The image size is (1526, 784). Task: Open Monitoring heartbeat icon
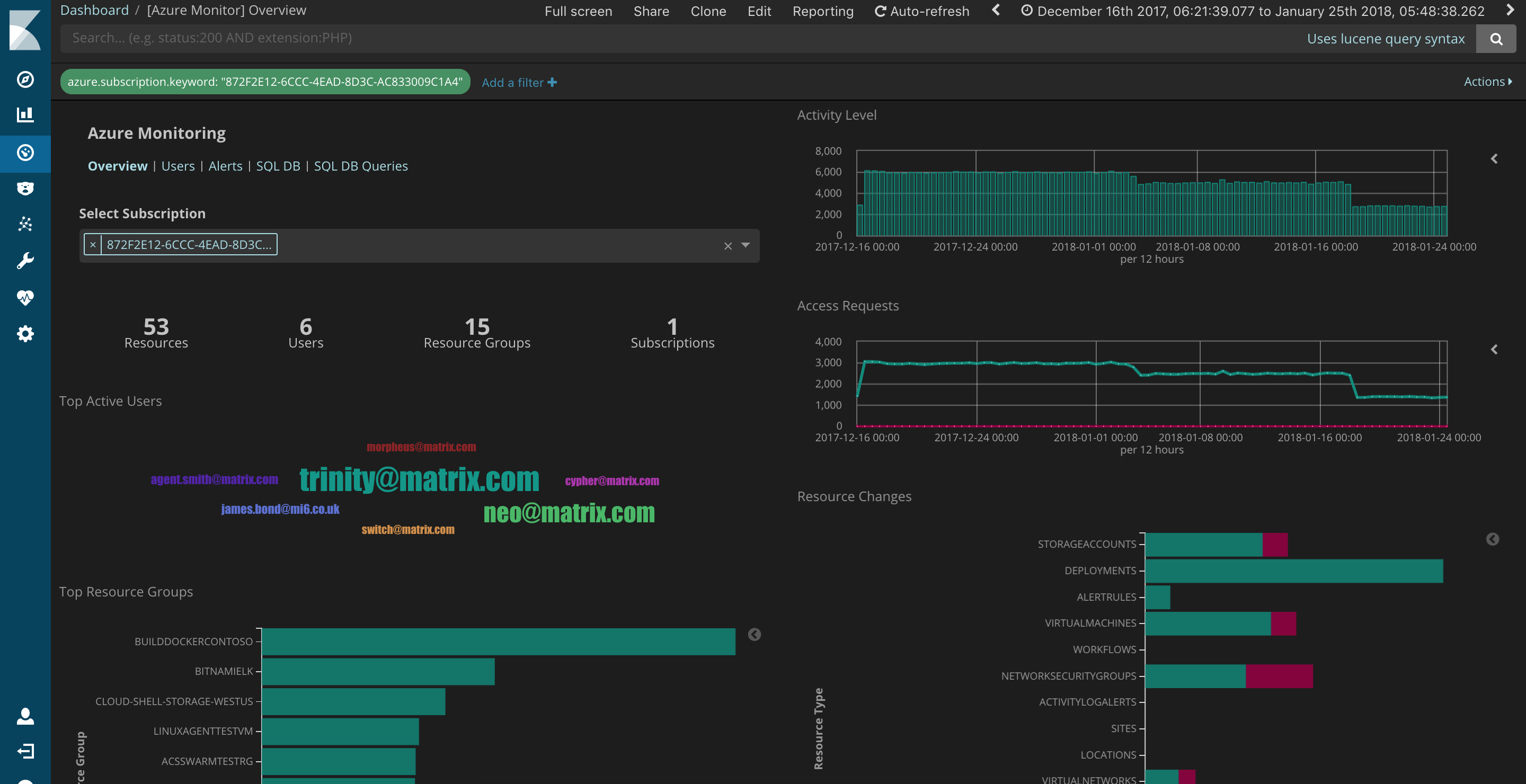pos(25,297)
